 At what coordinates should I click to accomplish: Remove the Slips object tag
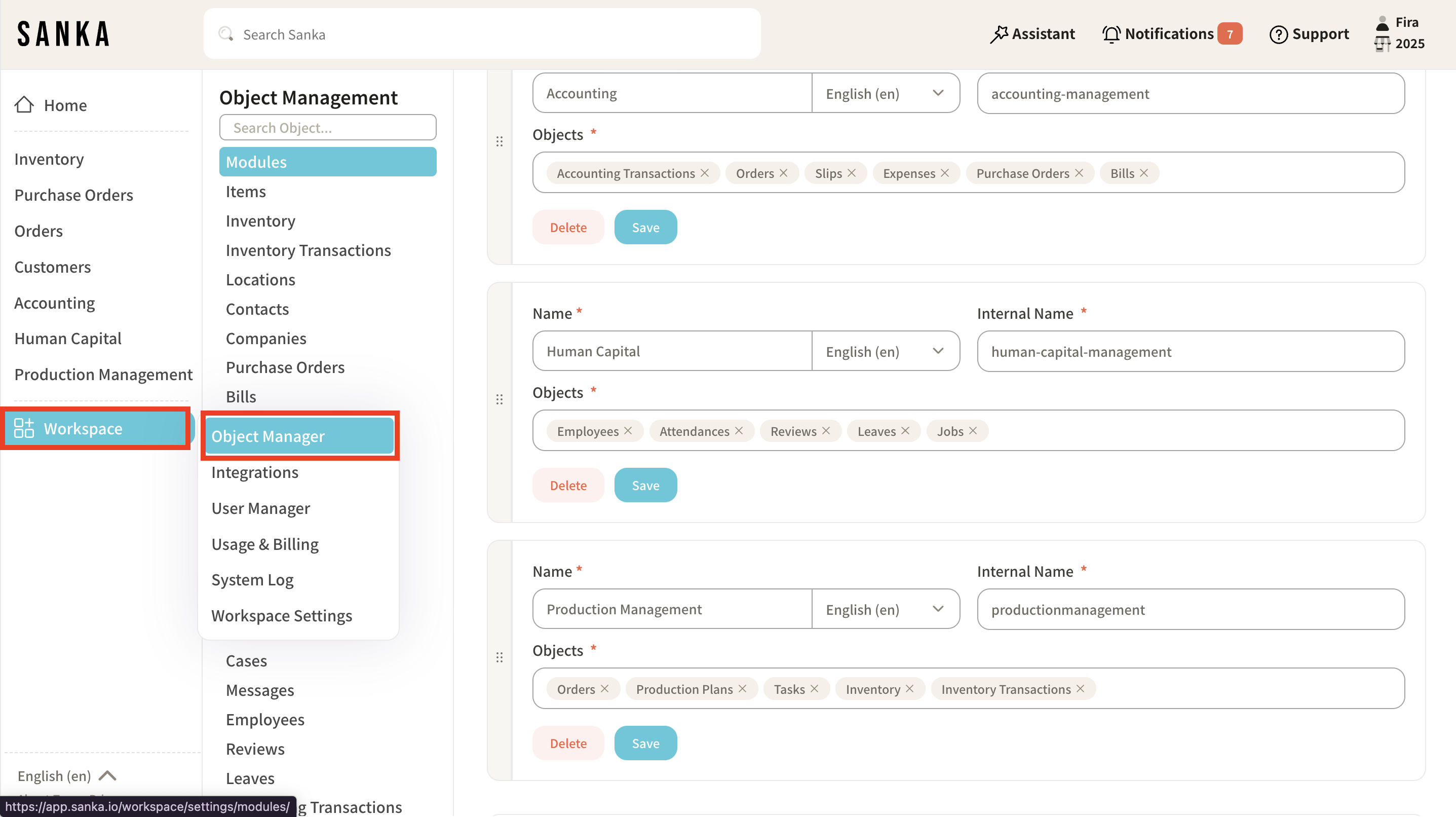tap(852, 173)
